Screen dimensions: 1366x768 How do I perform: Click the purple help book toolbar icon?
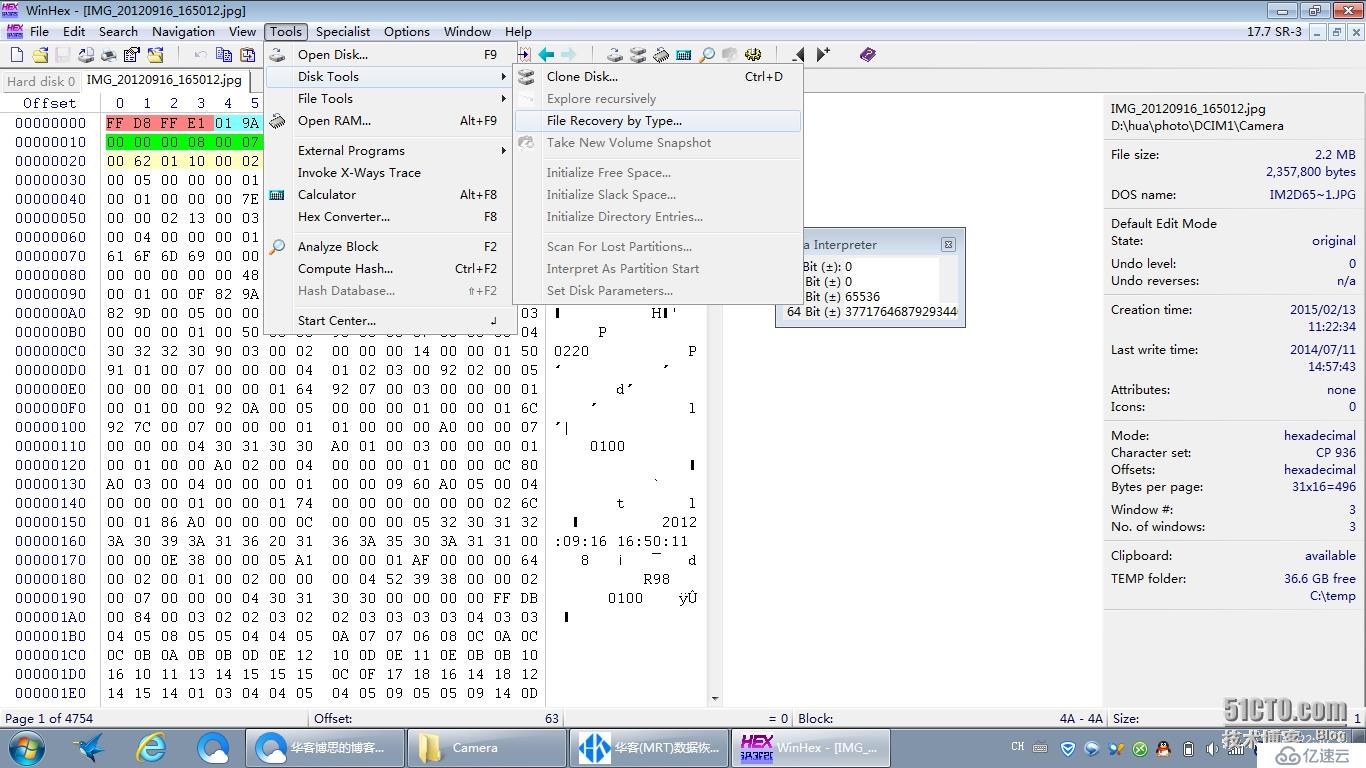click(867, 55)
